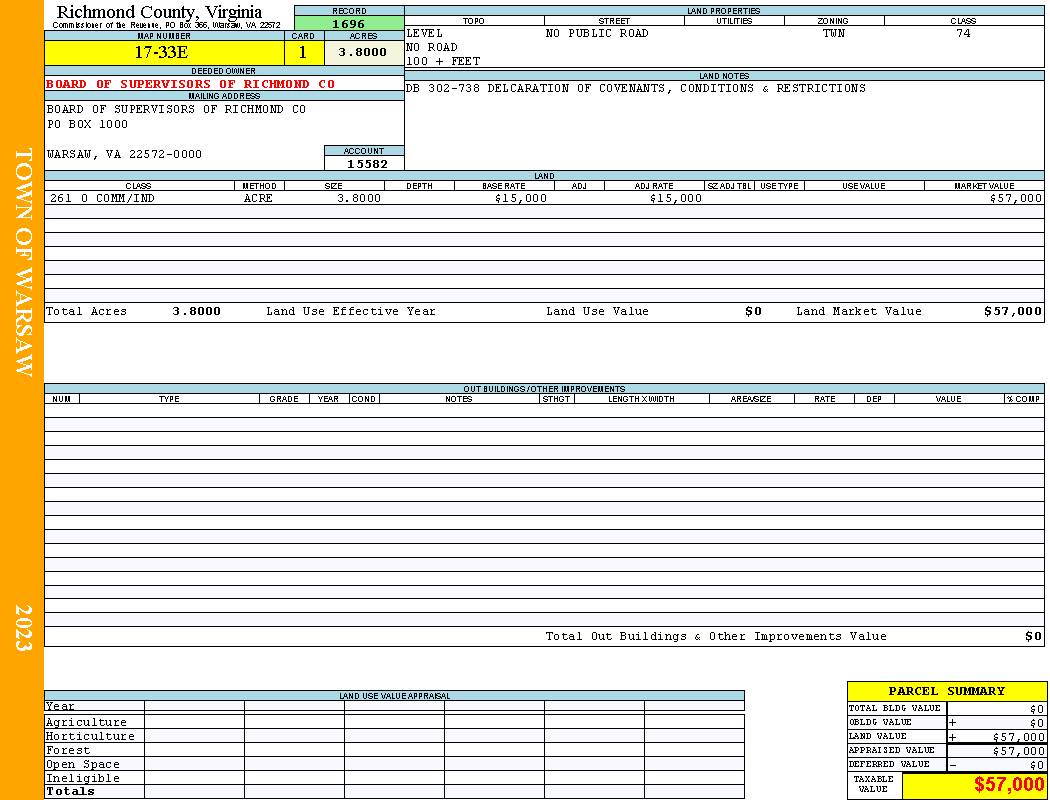Click the TOWN OF WARSAW sidebar text

23,262
